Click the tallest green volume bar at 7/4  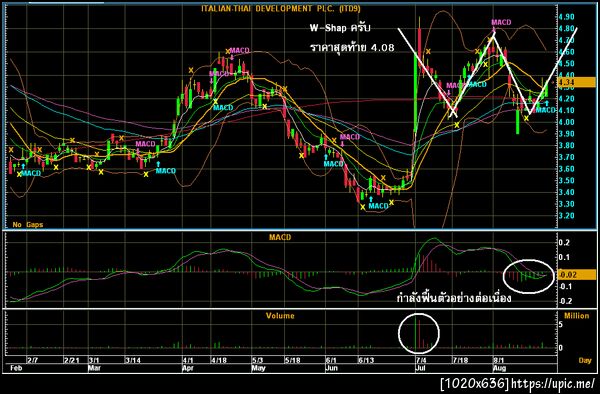[416, 333]
